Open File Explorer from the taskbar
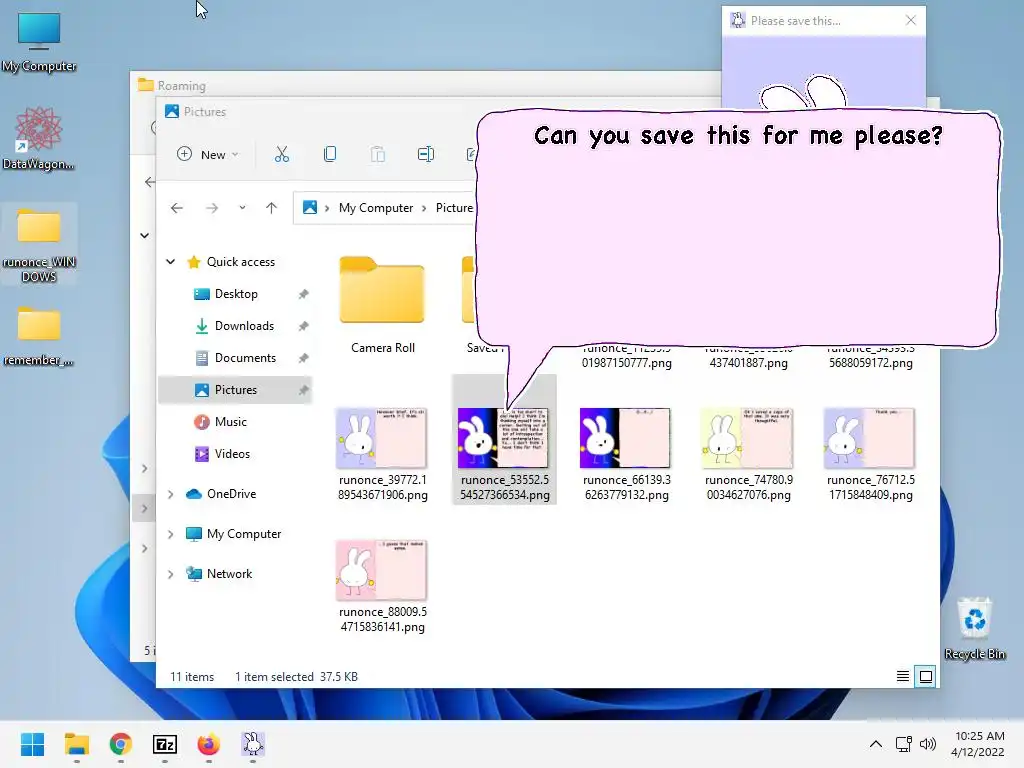 click(x=77, y=744)
